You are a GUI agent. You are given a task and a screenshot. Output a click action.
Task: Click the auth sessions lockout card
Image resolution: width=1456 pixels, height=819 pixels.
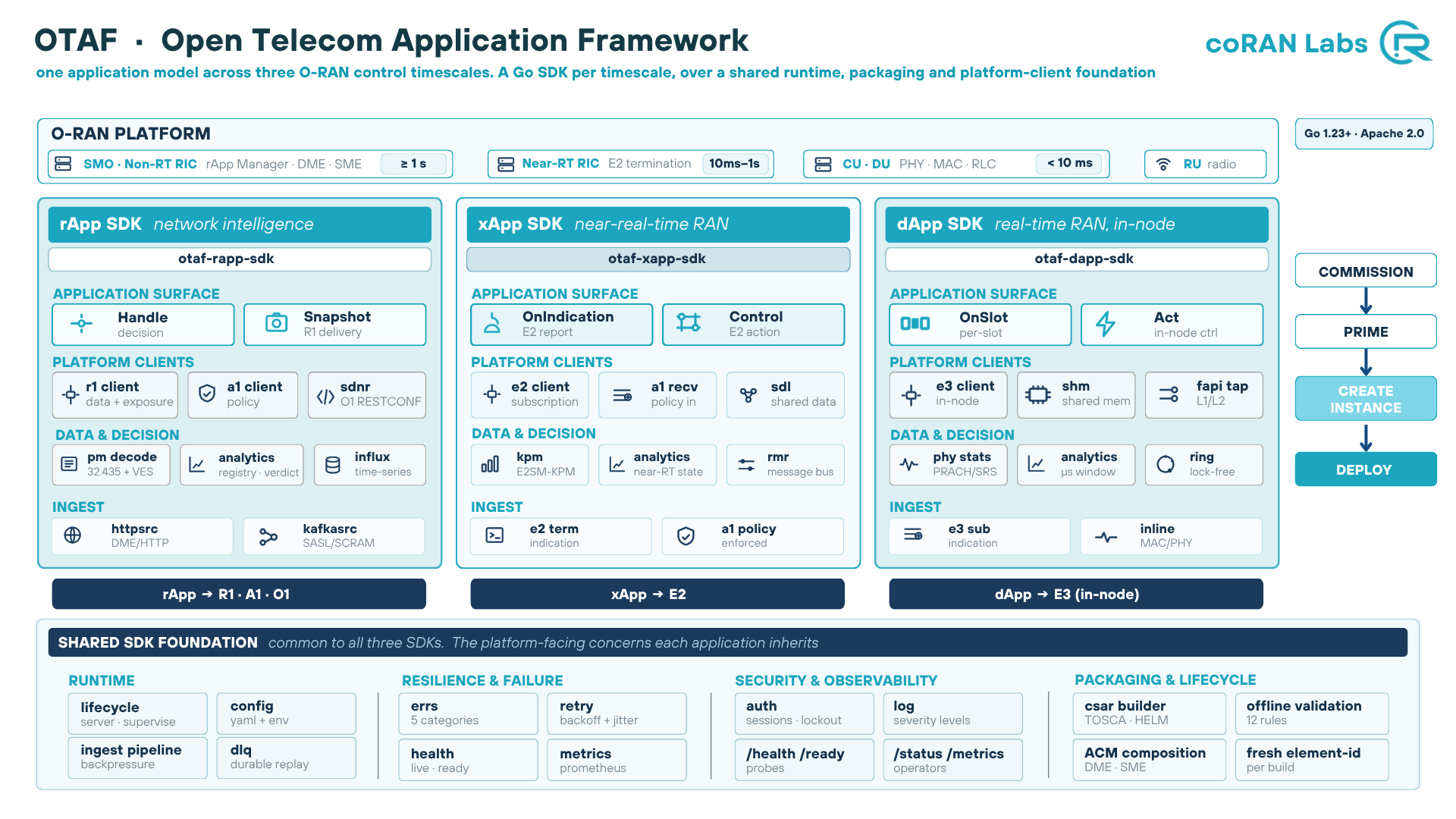(804, 714)
